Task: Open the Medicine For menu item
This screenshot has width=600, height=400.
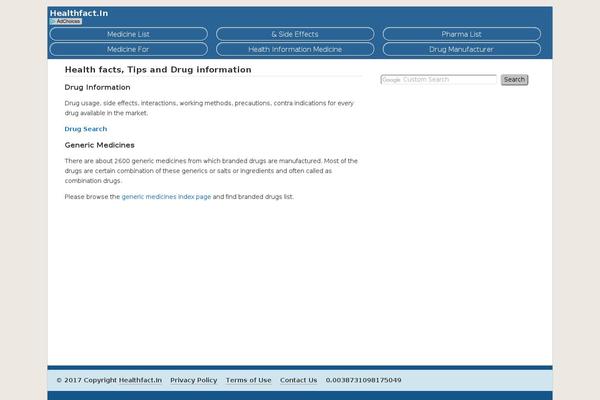Action: coord(128,49)
